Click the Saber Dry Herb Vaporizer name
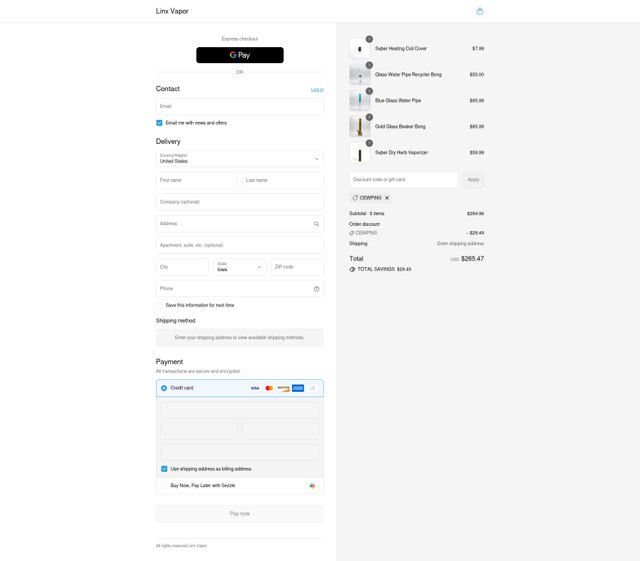Image resolution: width=640 pixels, height=561 pixels. 401,153
